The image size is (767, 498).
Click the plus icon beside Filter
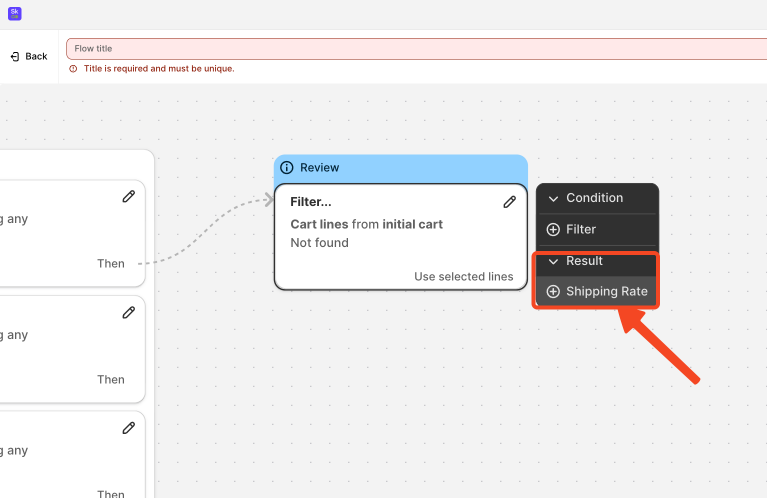[553, 230]
